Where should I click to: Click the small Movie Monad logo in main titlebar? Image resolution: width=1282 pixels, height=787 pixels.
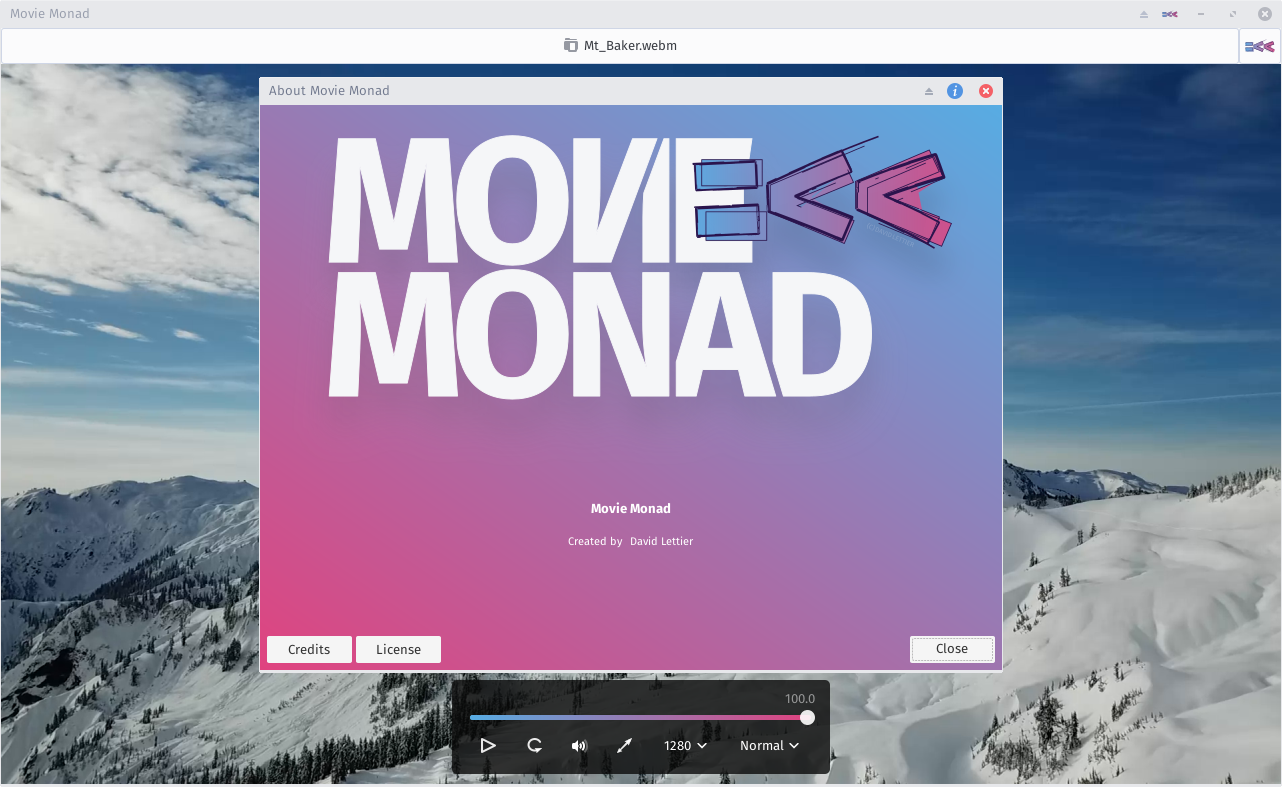[1170, 14]
